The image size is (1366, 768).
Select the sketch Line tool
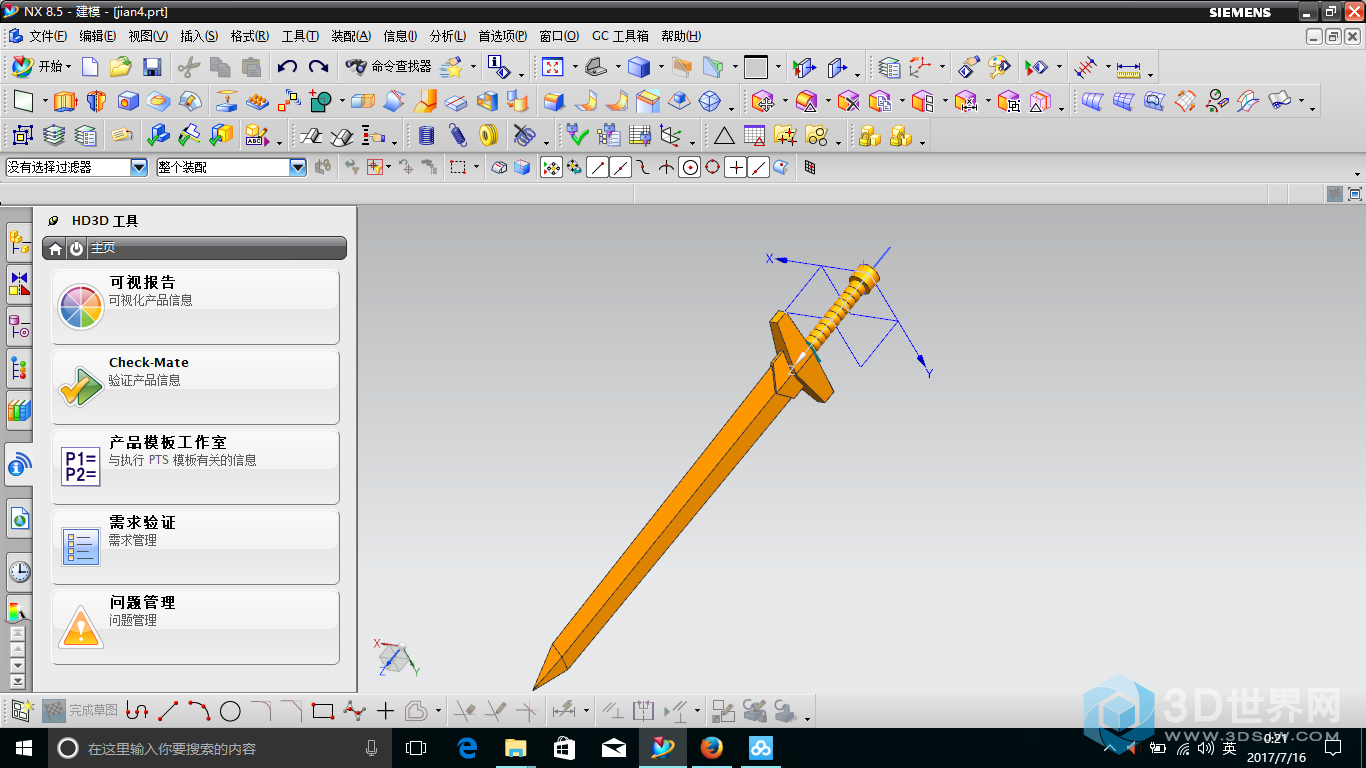tap(169, 711)
